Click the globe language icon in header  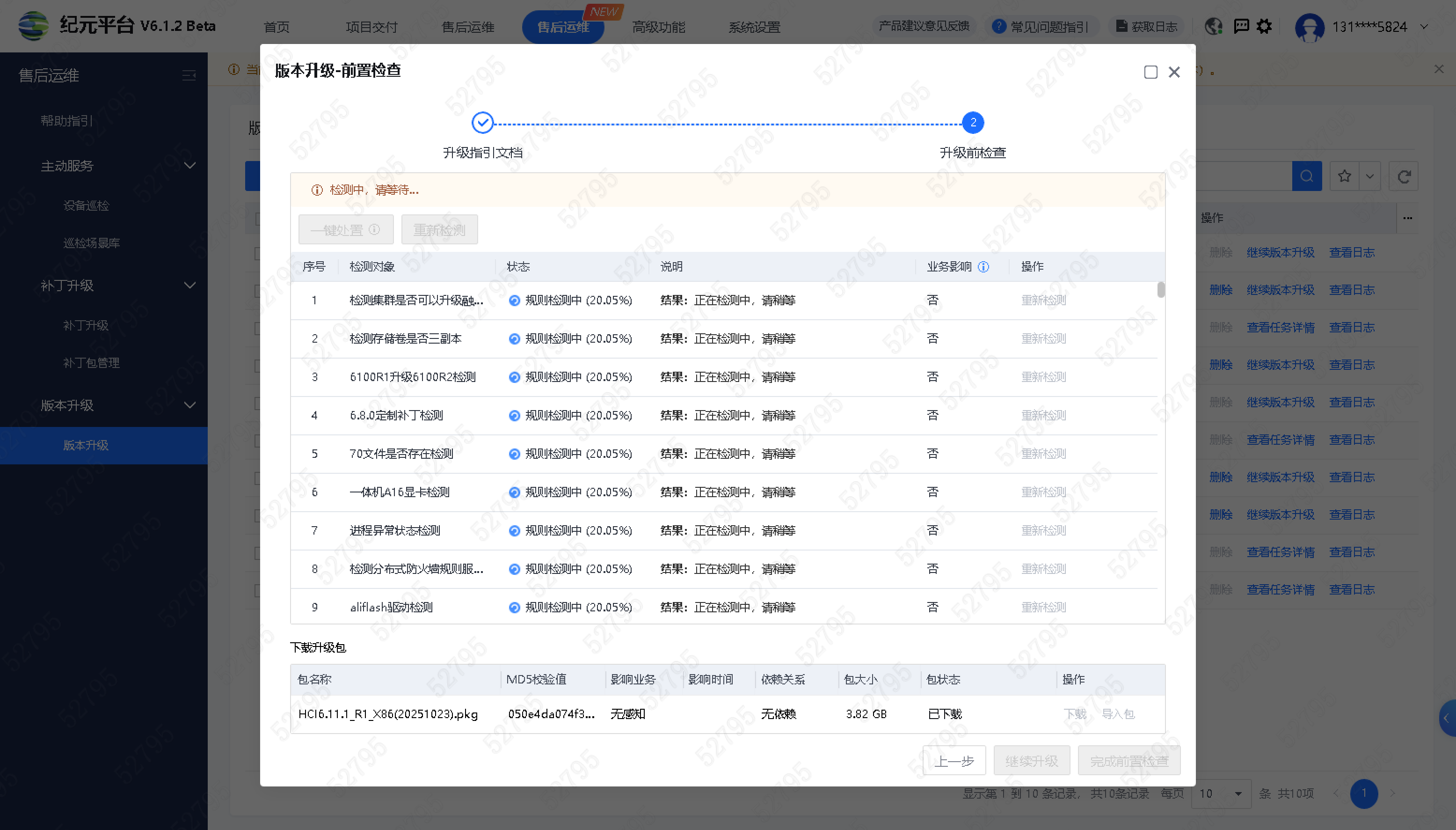[1213, 26]
